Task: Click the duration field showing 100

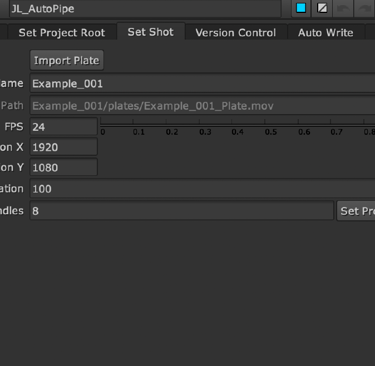Action: click(202, 189)
